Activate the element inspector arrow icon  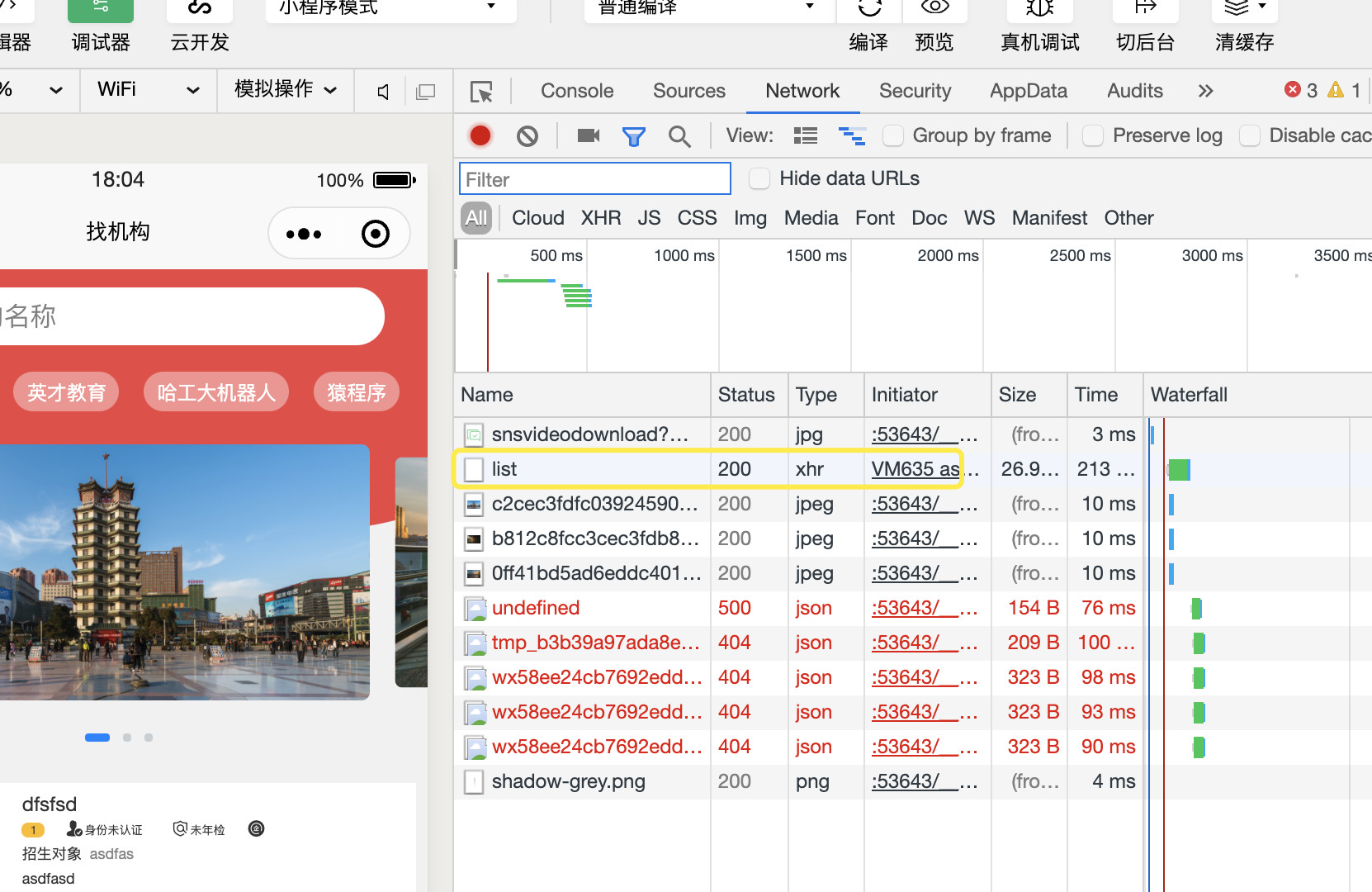[x=481, y=92]
